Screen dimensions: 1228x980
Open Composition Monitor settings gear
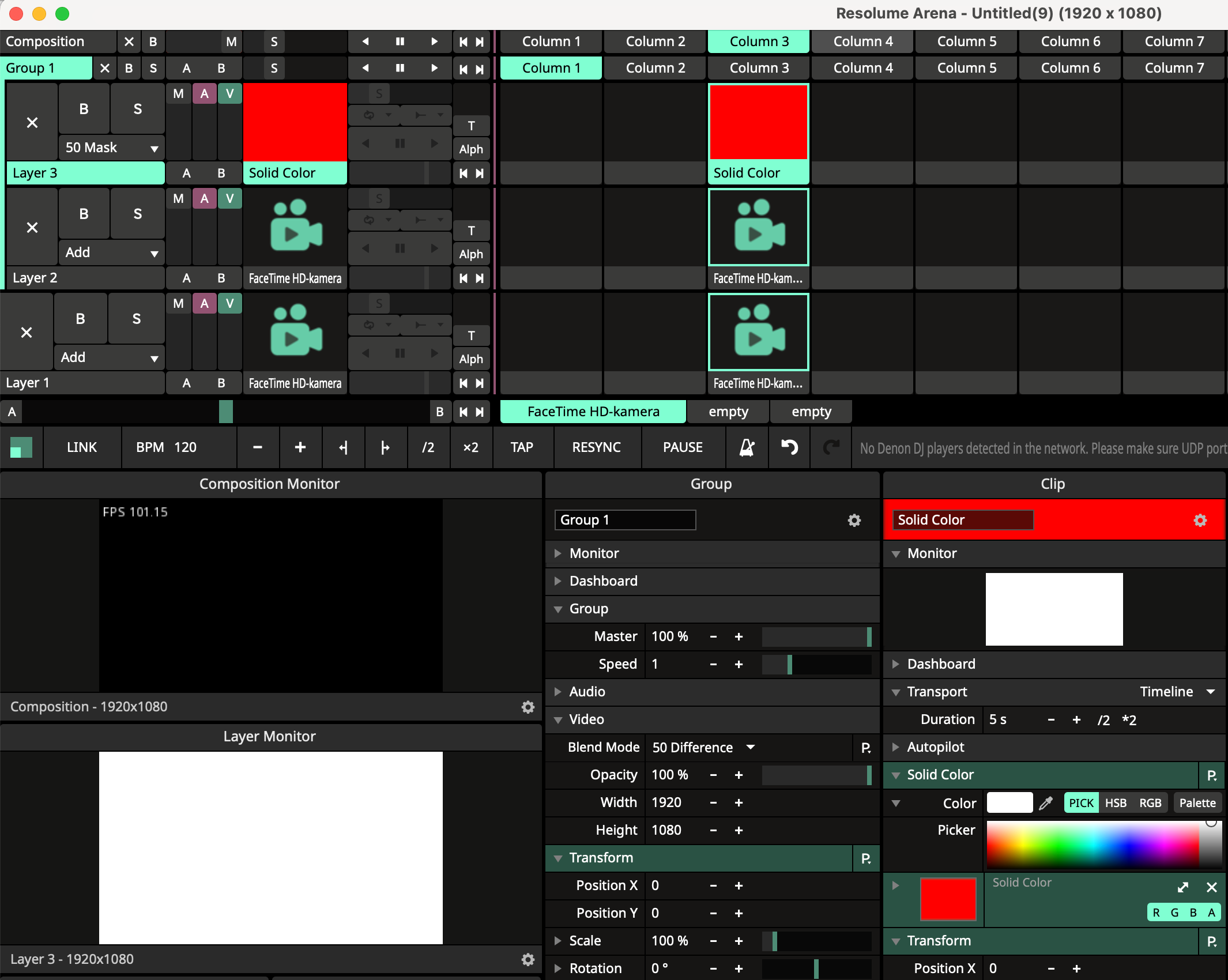click(528, 707)
